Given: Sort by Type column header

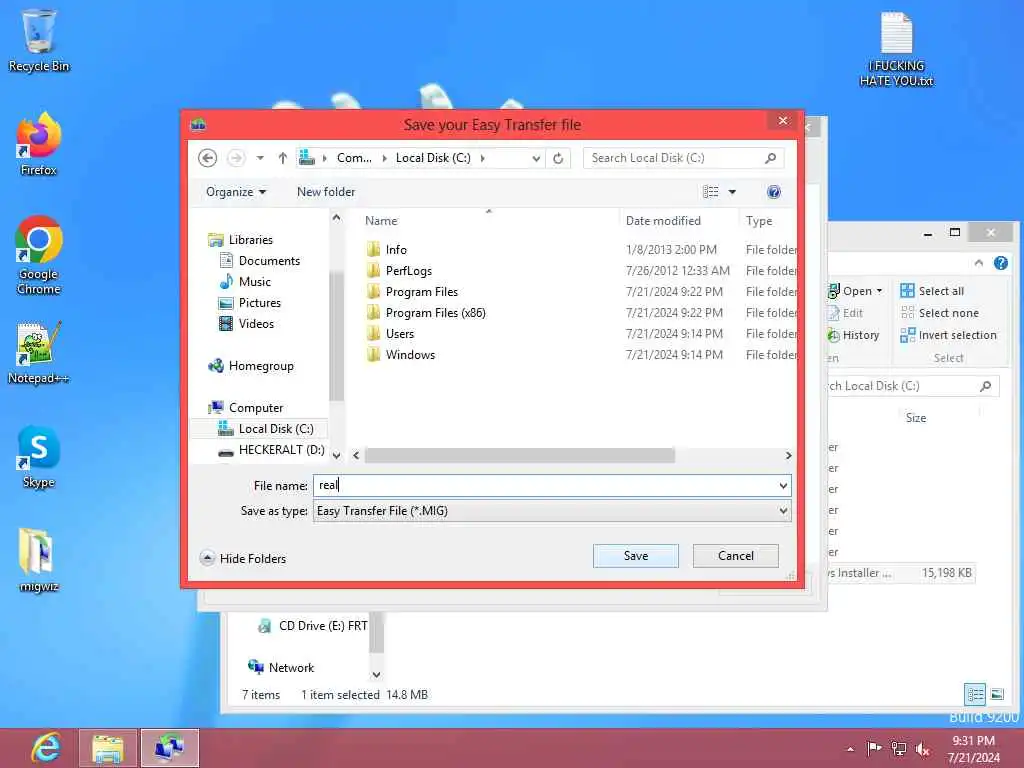Looking at the screenshot, I should [x=767, y=221].
